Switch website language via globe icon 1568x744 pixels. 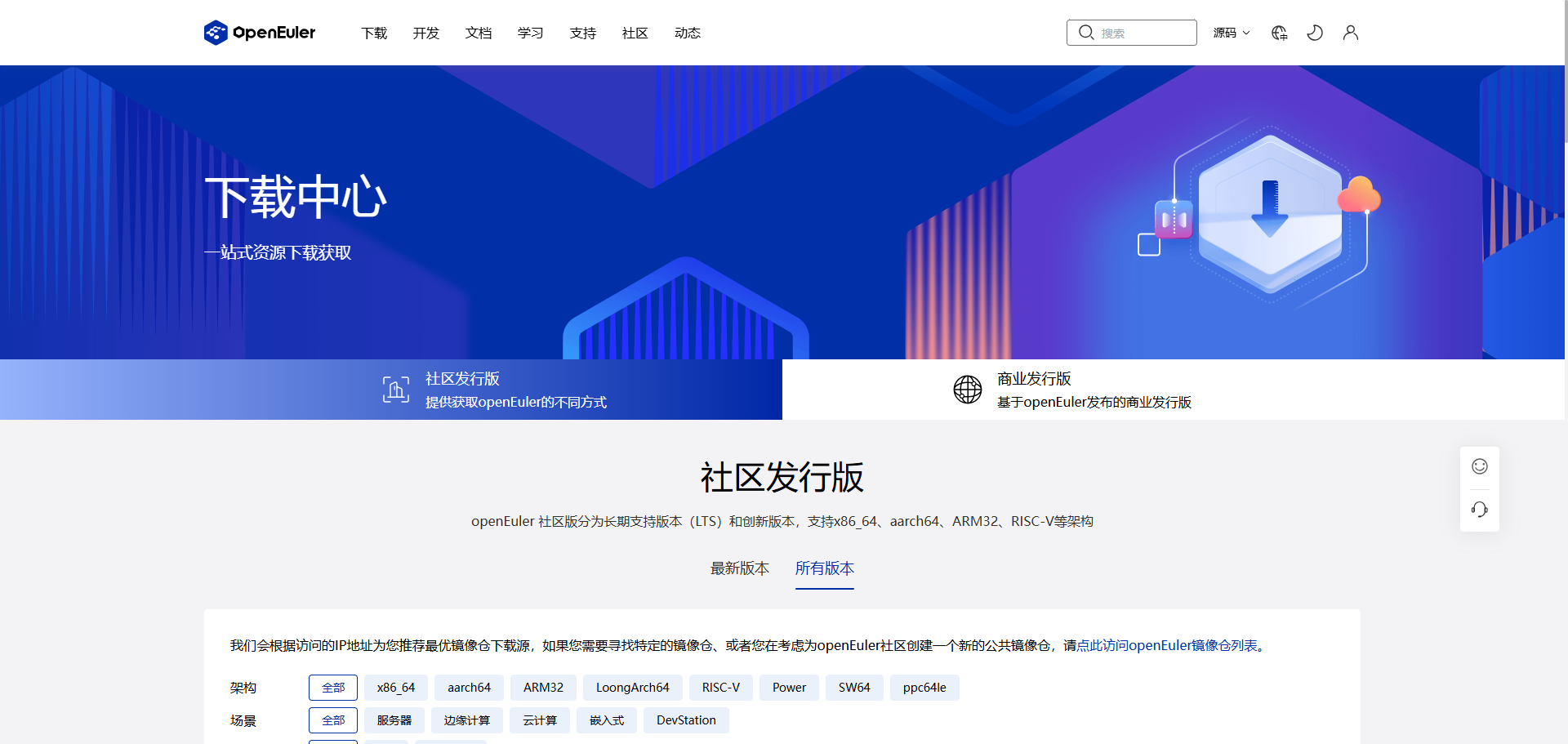tap(1279, 33)
